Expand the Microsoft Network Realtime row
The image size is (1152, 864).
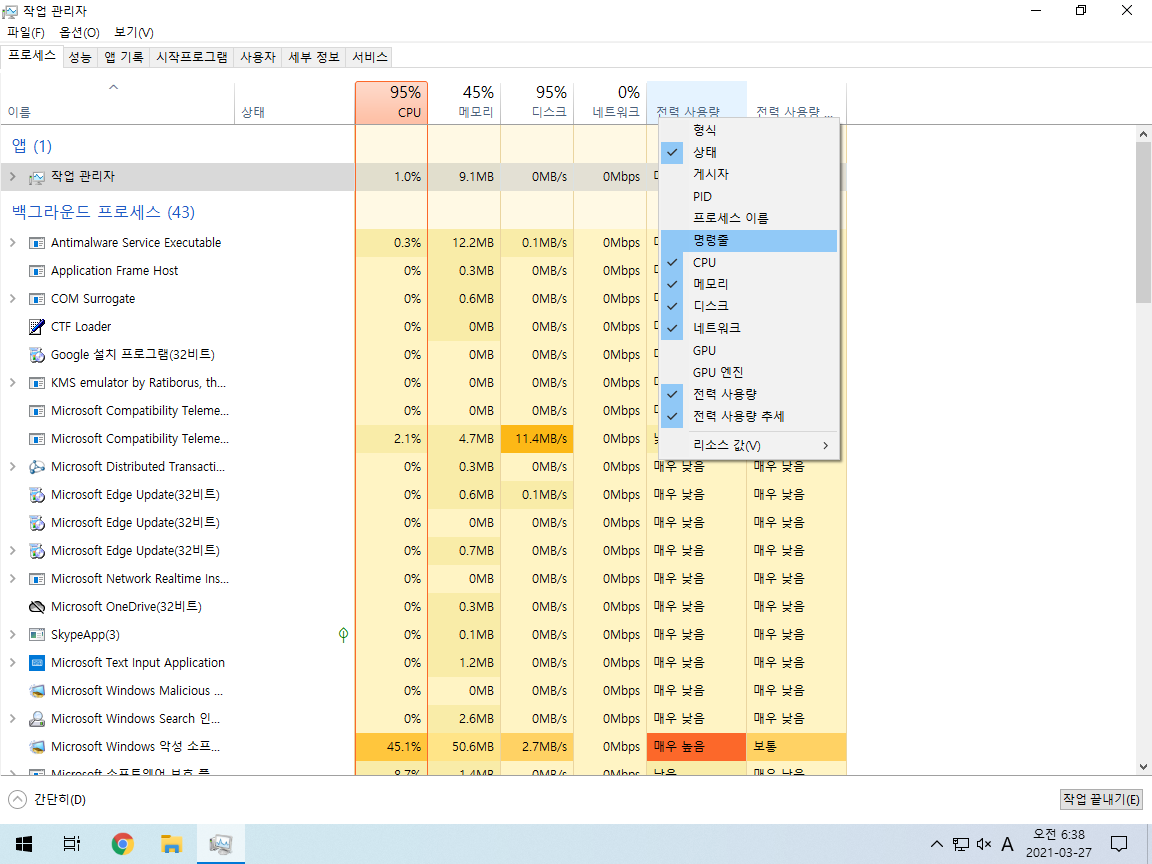12,579
